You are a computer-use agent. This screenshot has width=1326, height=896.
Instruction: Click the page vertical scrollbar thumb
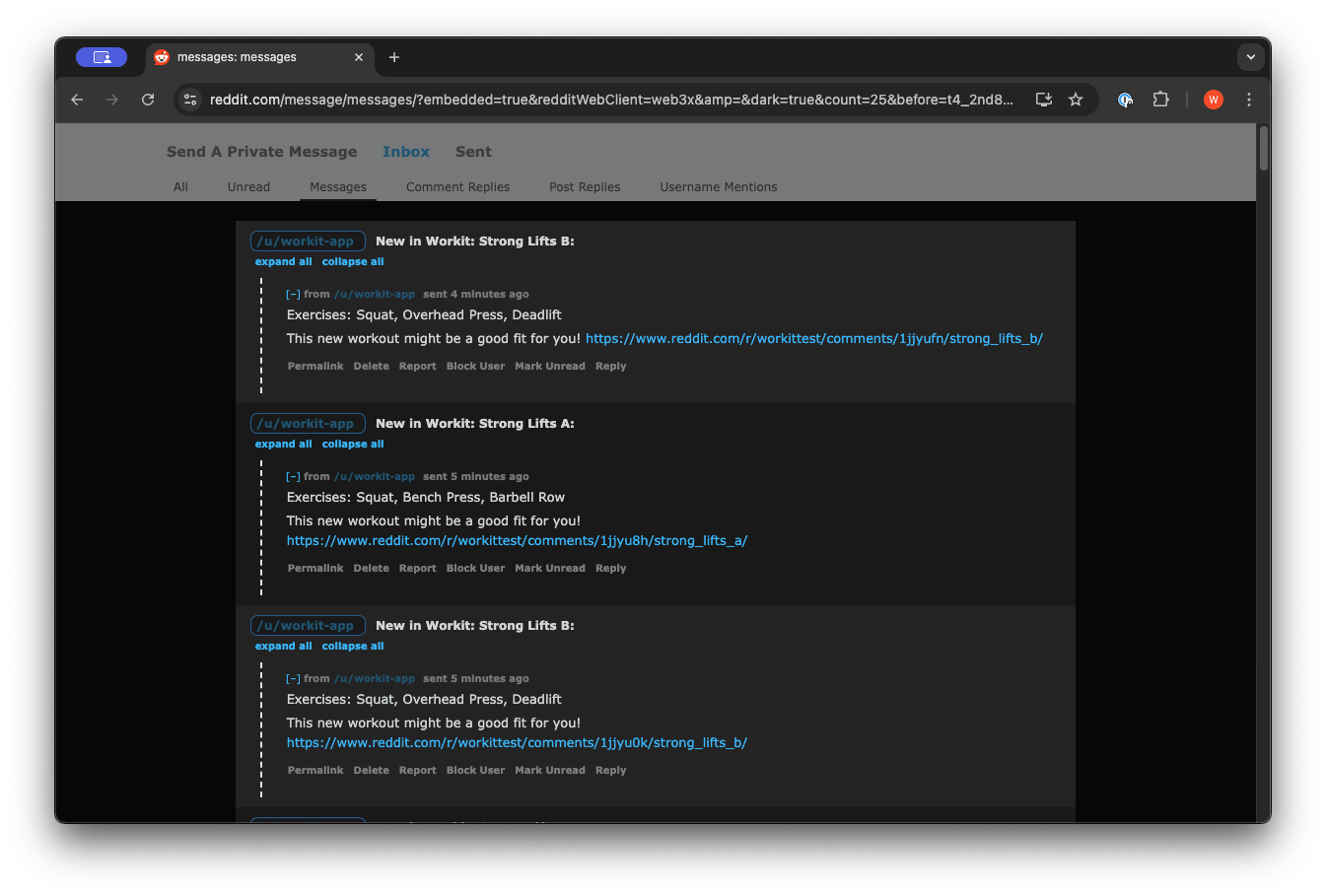(1263, 148)
